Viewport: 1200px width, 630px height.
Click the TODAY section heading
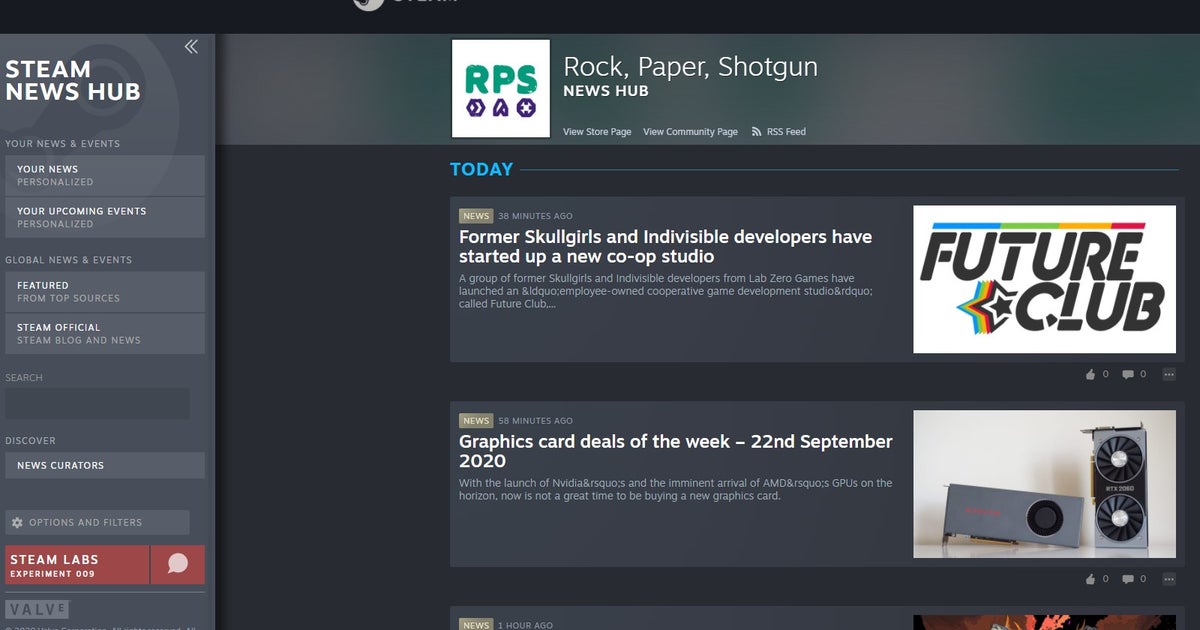481,169
